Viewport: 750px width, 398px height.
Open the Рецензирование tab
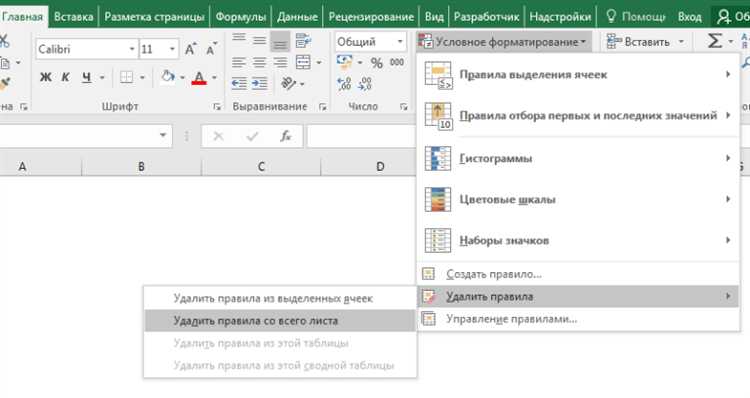[x=371, y=17]
